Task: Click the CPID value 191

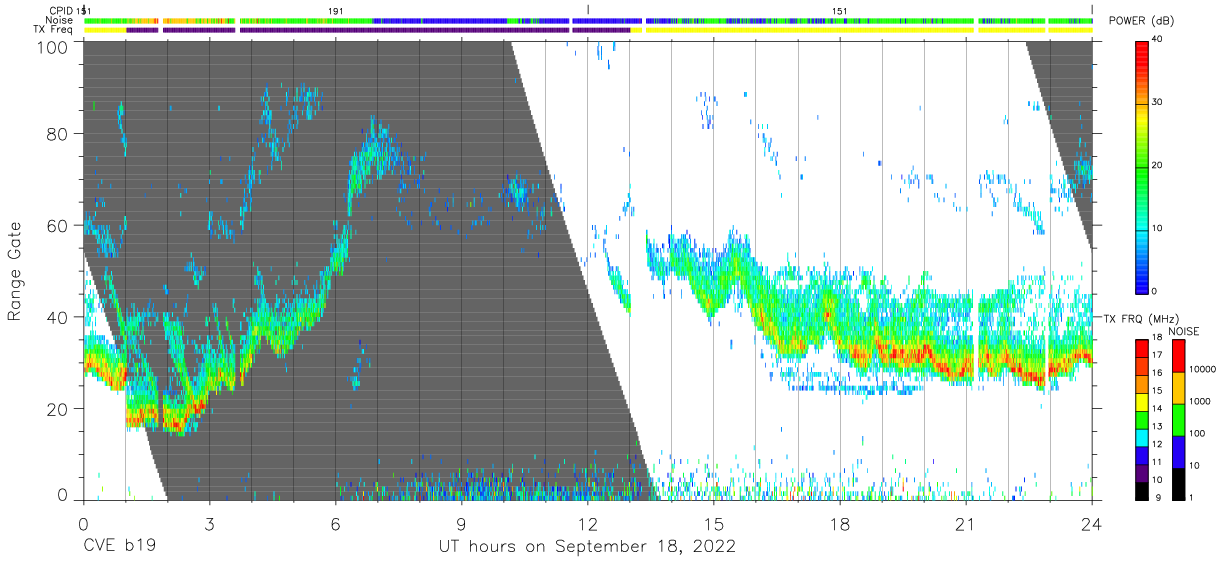Action: point(335,11)
